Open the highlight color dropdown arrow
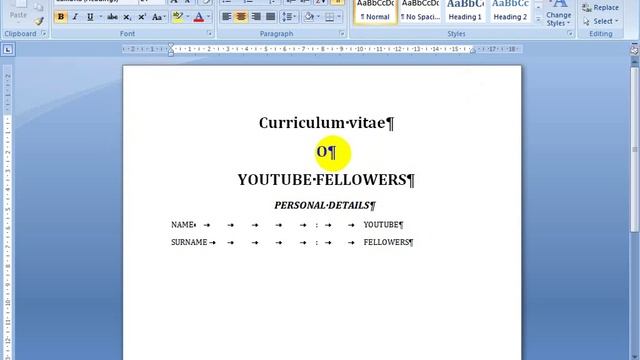 pos(188,17)
